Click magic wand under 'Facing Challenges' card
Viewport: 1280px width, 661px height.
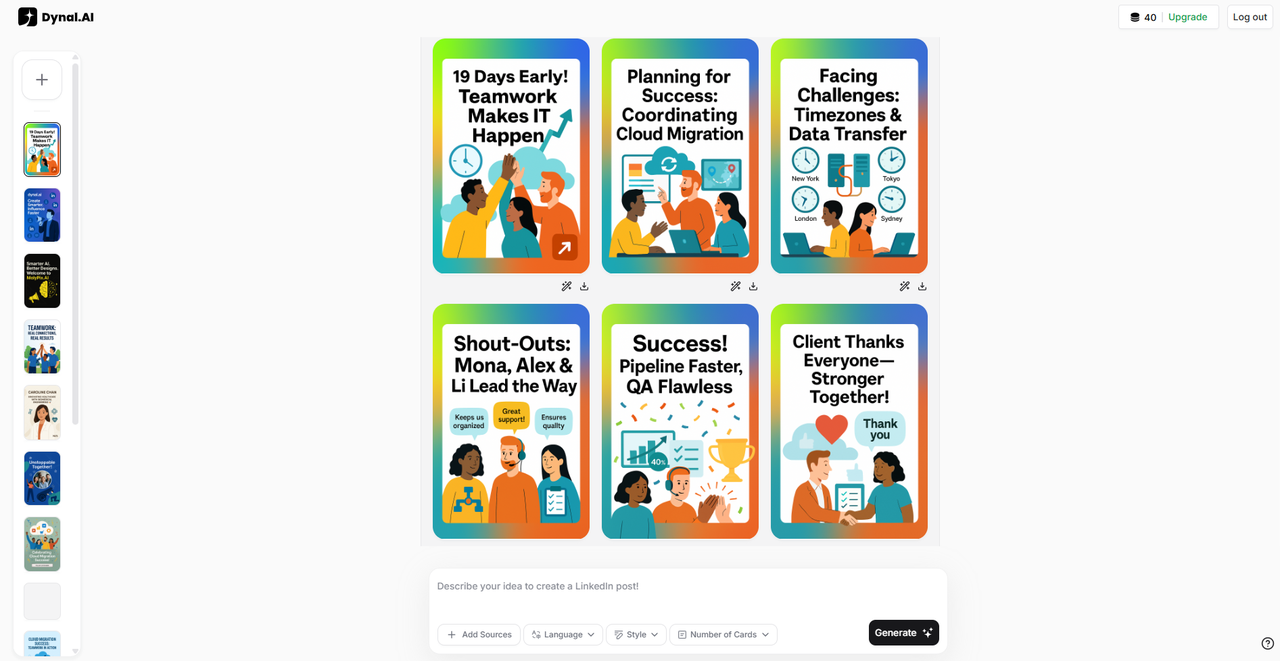pyautogui.click(x=905, y=286)
